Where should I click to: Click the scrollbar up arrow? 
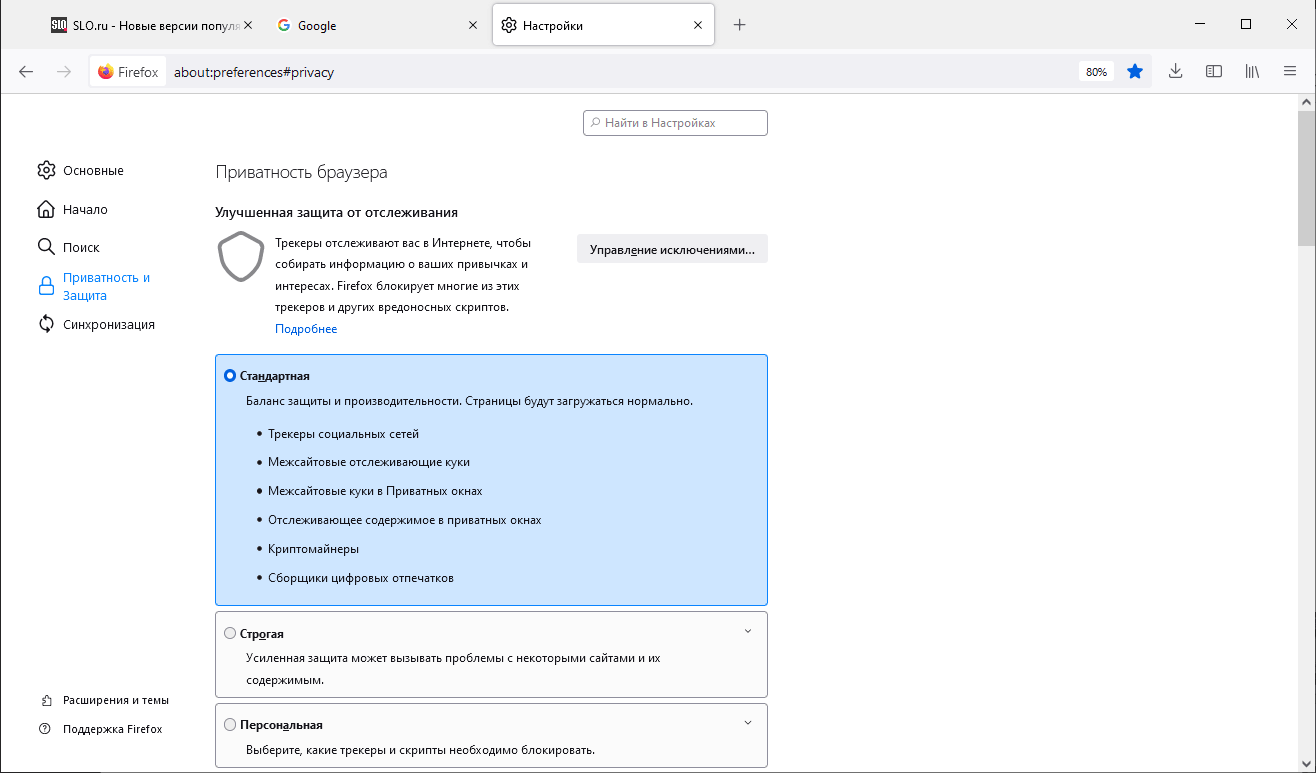(1307, 102)
